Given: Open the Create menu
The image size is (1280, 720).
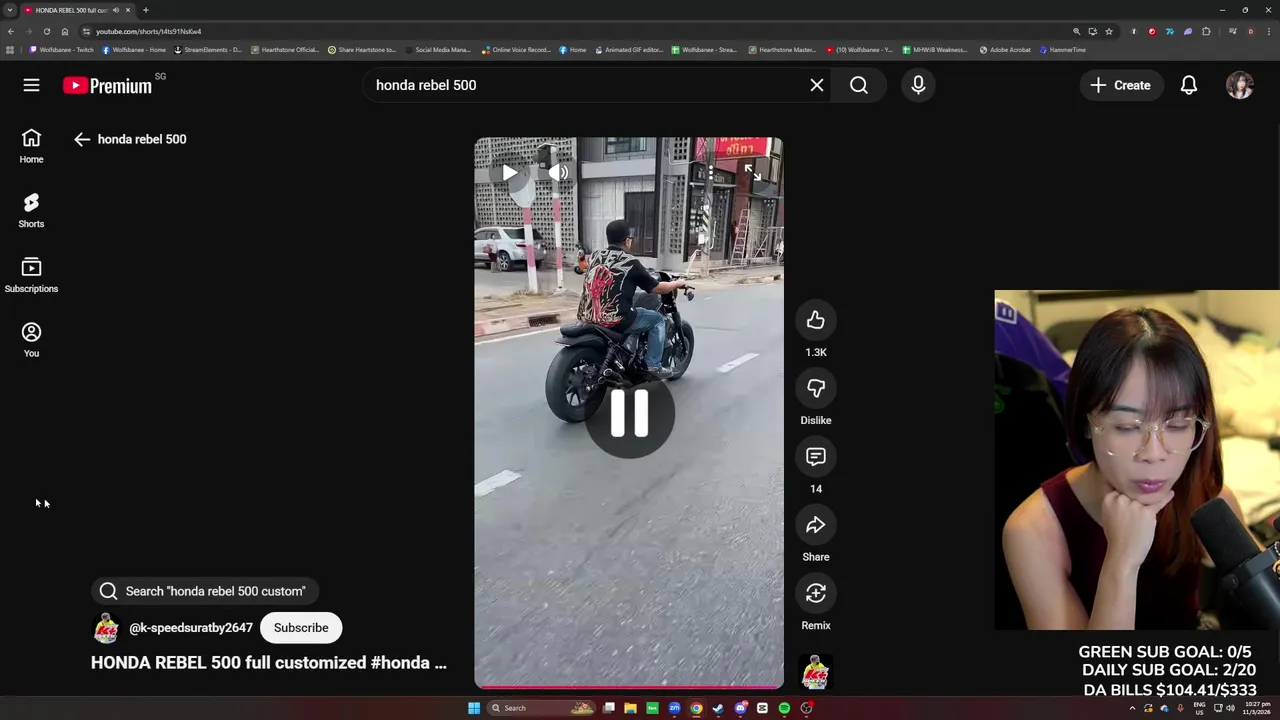Looking at the screenshot, I should tap(1120, 85).
